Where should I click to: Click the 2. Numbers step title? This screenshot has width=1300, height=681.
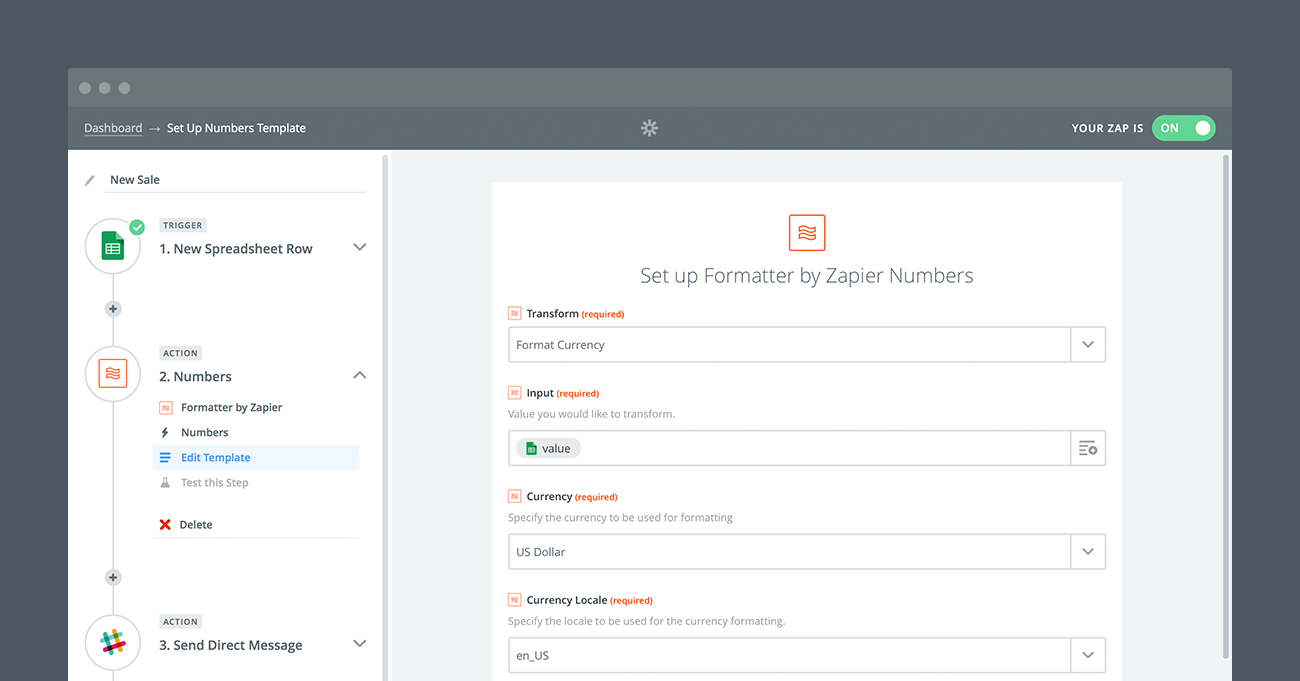pyautogui.click(x=195, y=377)
